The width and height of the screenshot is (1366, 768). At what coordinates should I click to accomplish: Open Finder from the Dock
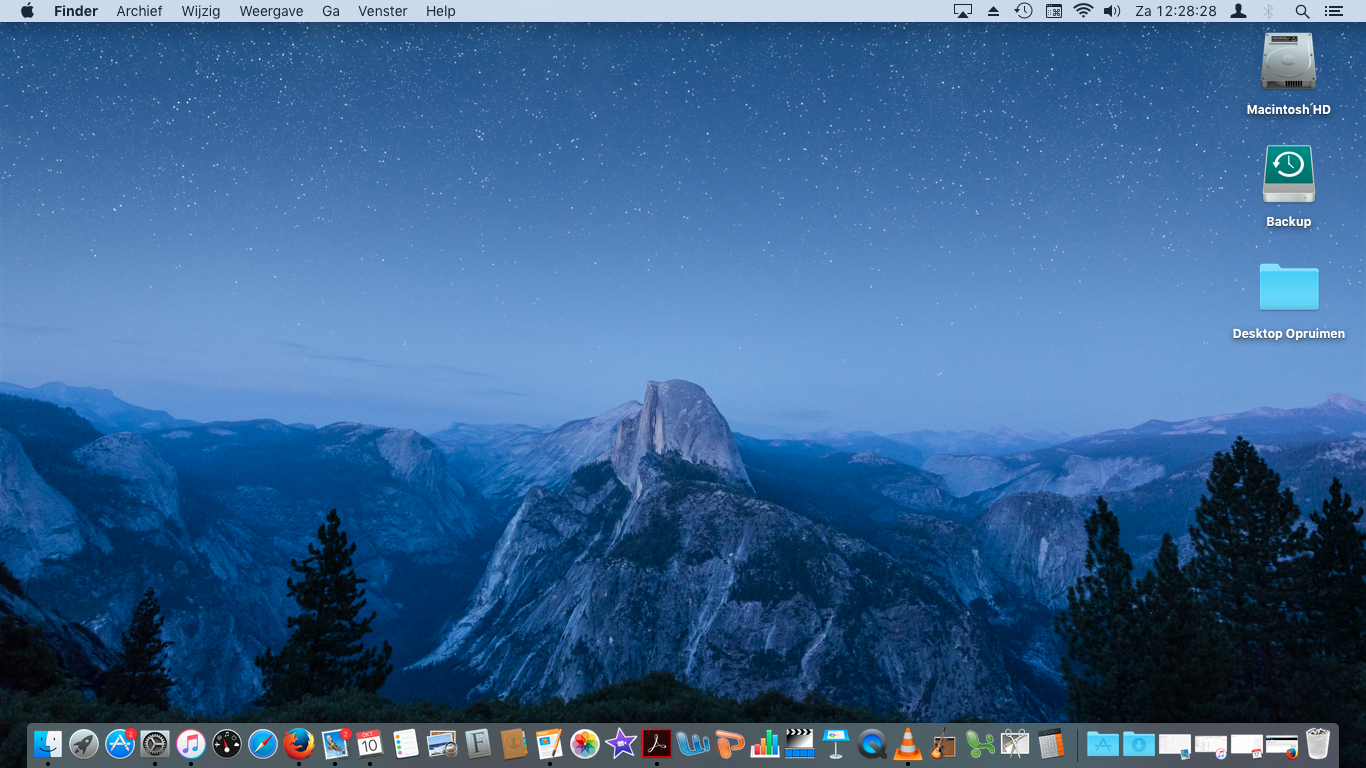point(48,743)
